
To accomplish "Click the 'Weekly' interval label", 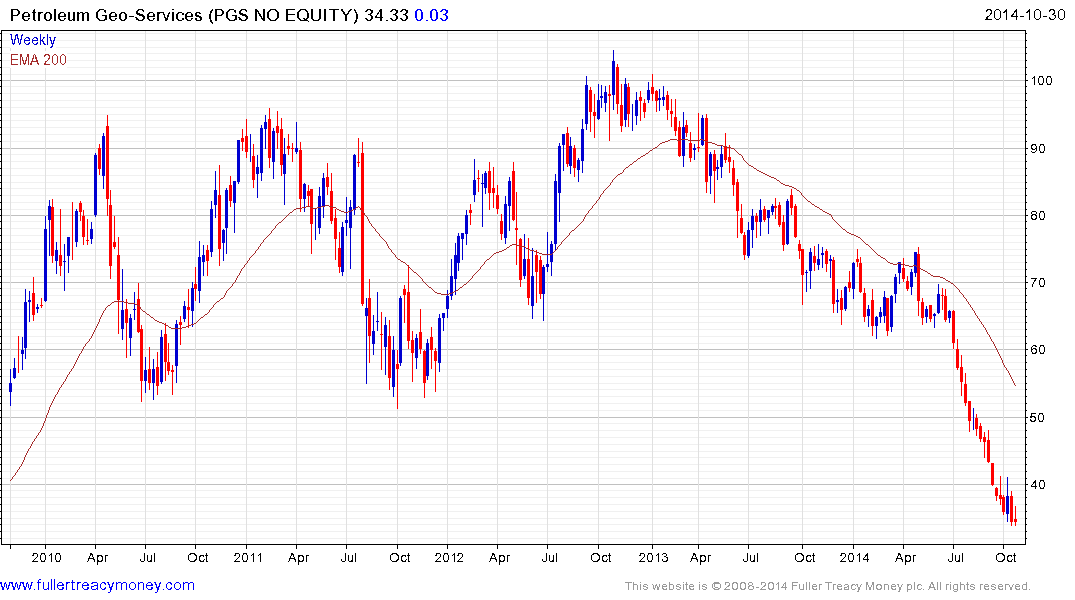I will (32, 40).
